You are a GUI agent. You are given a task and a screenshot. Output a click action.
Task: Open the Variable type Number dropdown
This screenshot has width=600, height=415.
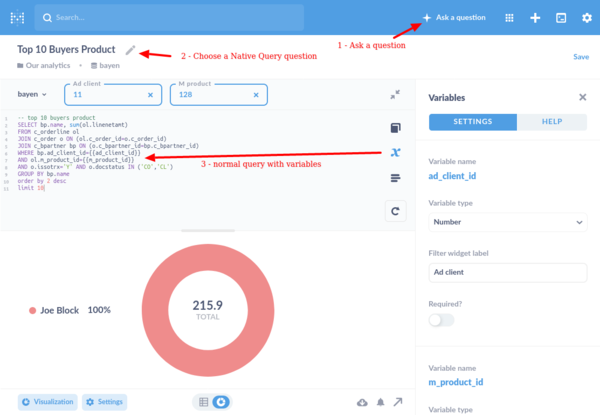coord(507,222)
